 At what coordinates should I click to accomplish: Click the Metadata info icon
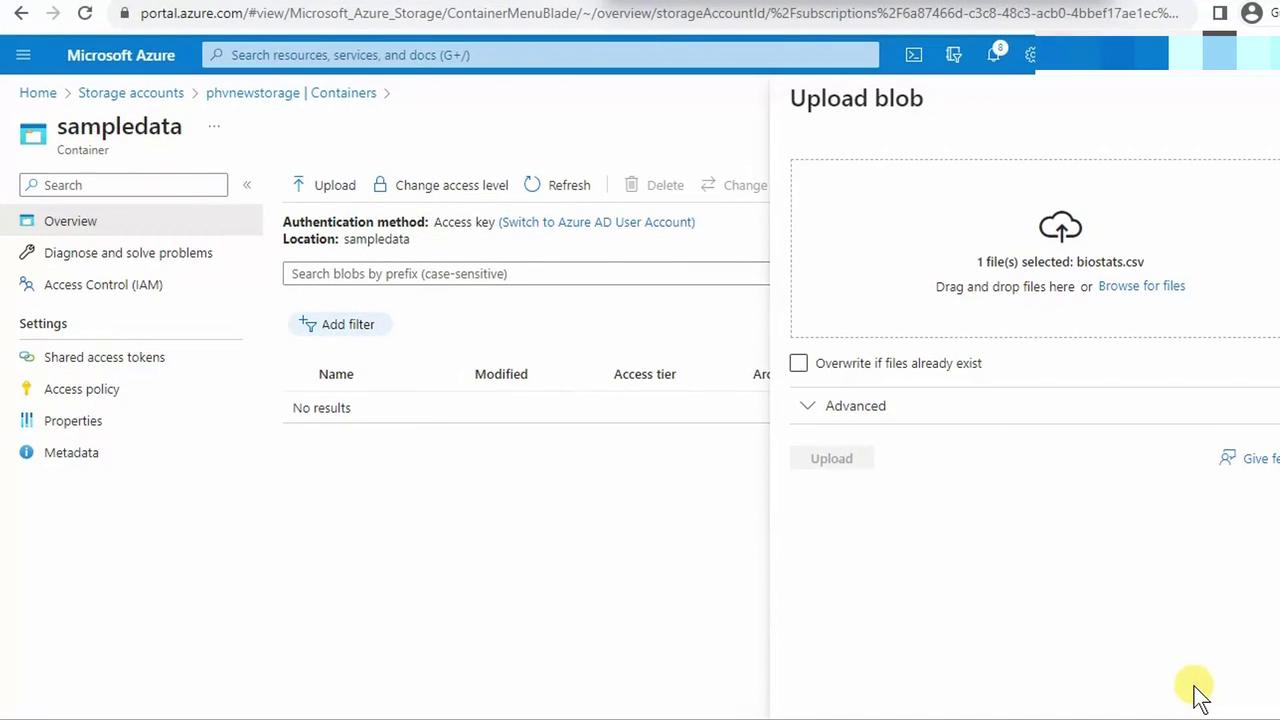tap(27, 453)
